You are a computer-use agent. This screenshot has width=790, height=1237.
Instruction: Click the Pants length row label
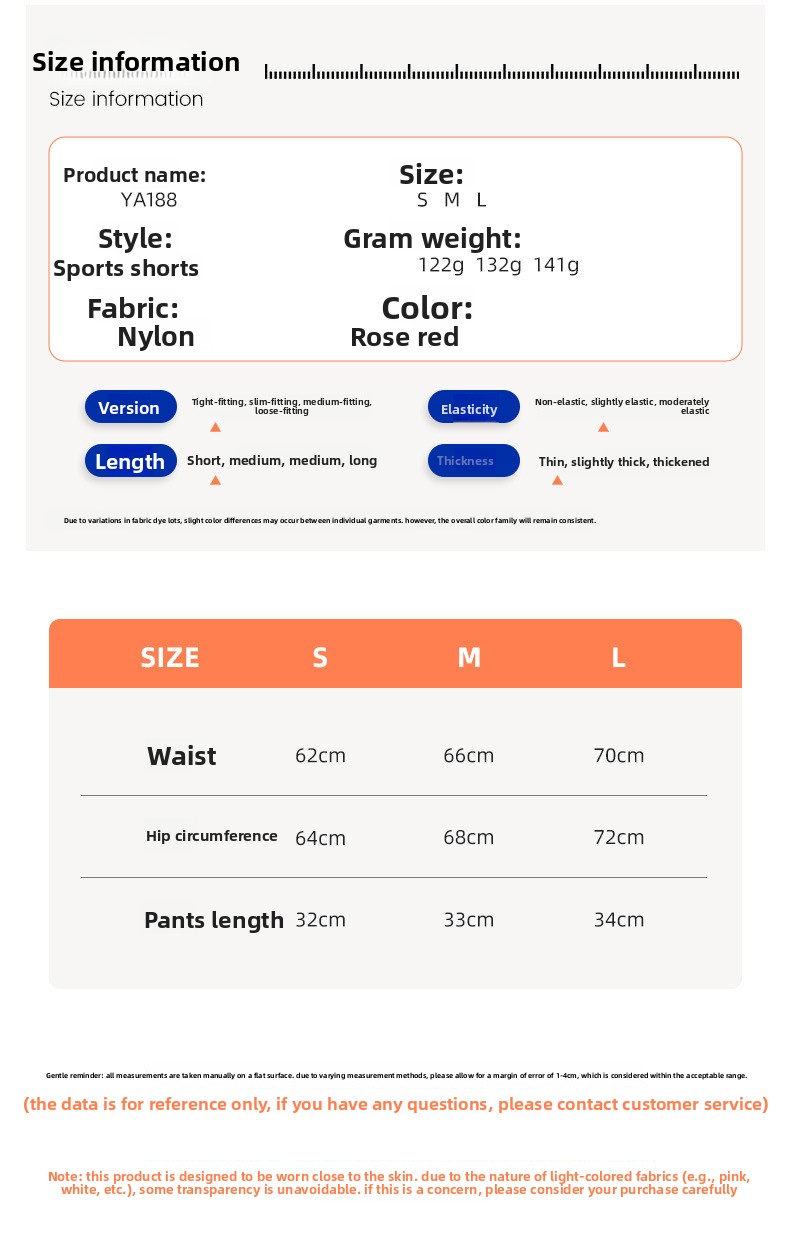(x=214, y=920)
